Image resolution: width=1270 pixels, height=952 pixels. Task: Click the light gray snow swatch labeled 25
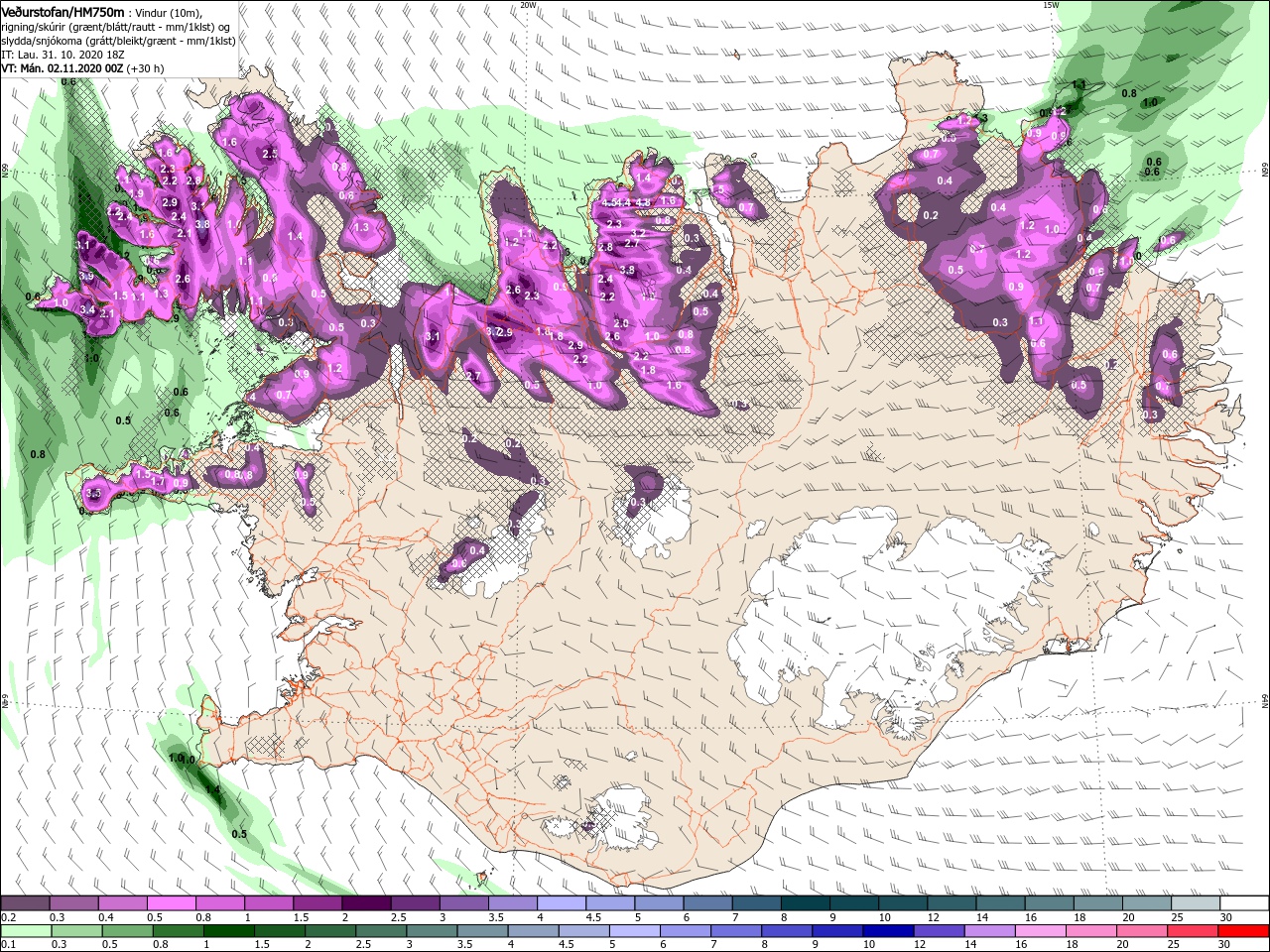pos(1197,903)
